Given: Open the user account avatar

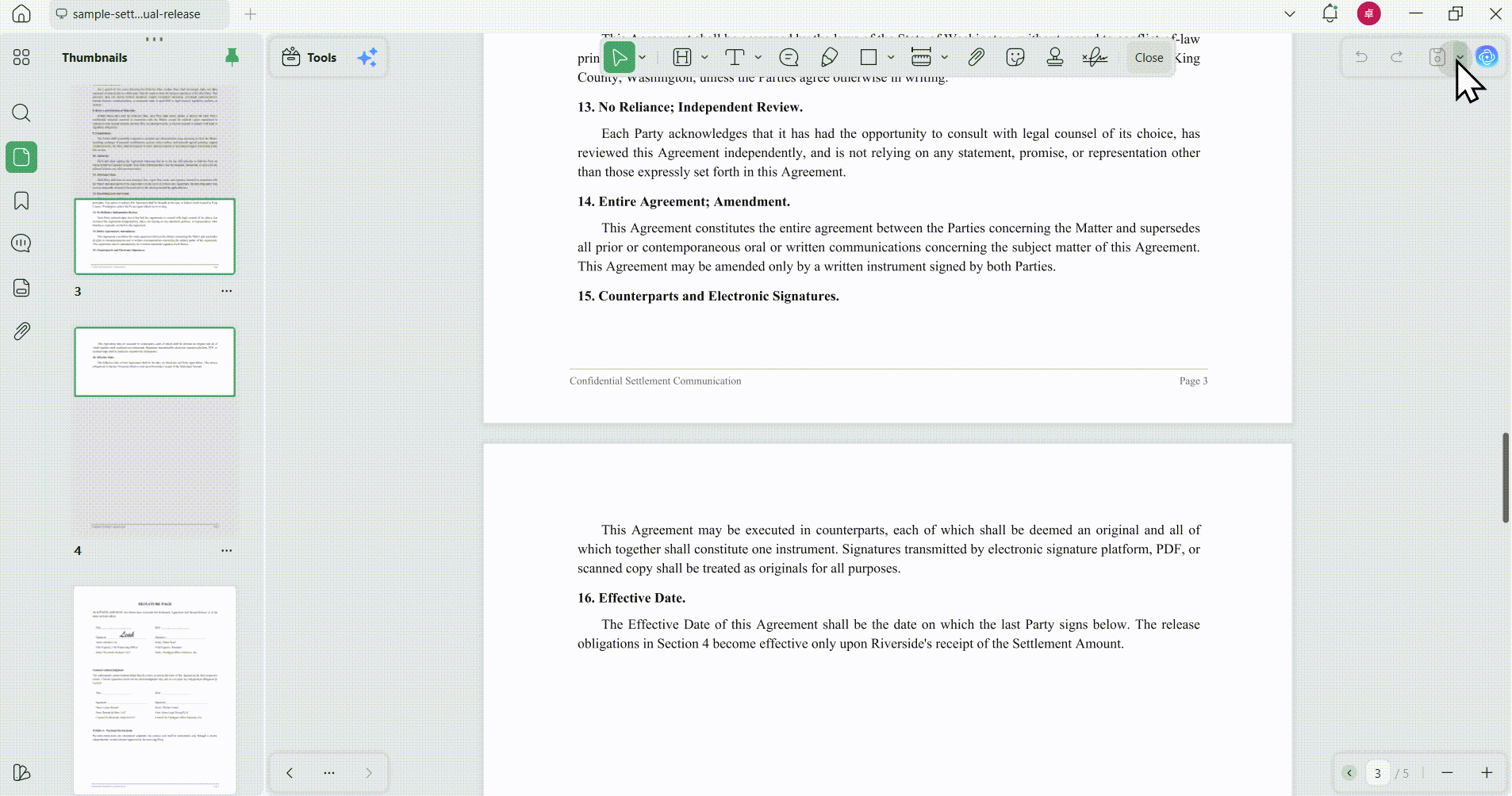Looking at the screenshot, I should pos(1369,13).
